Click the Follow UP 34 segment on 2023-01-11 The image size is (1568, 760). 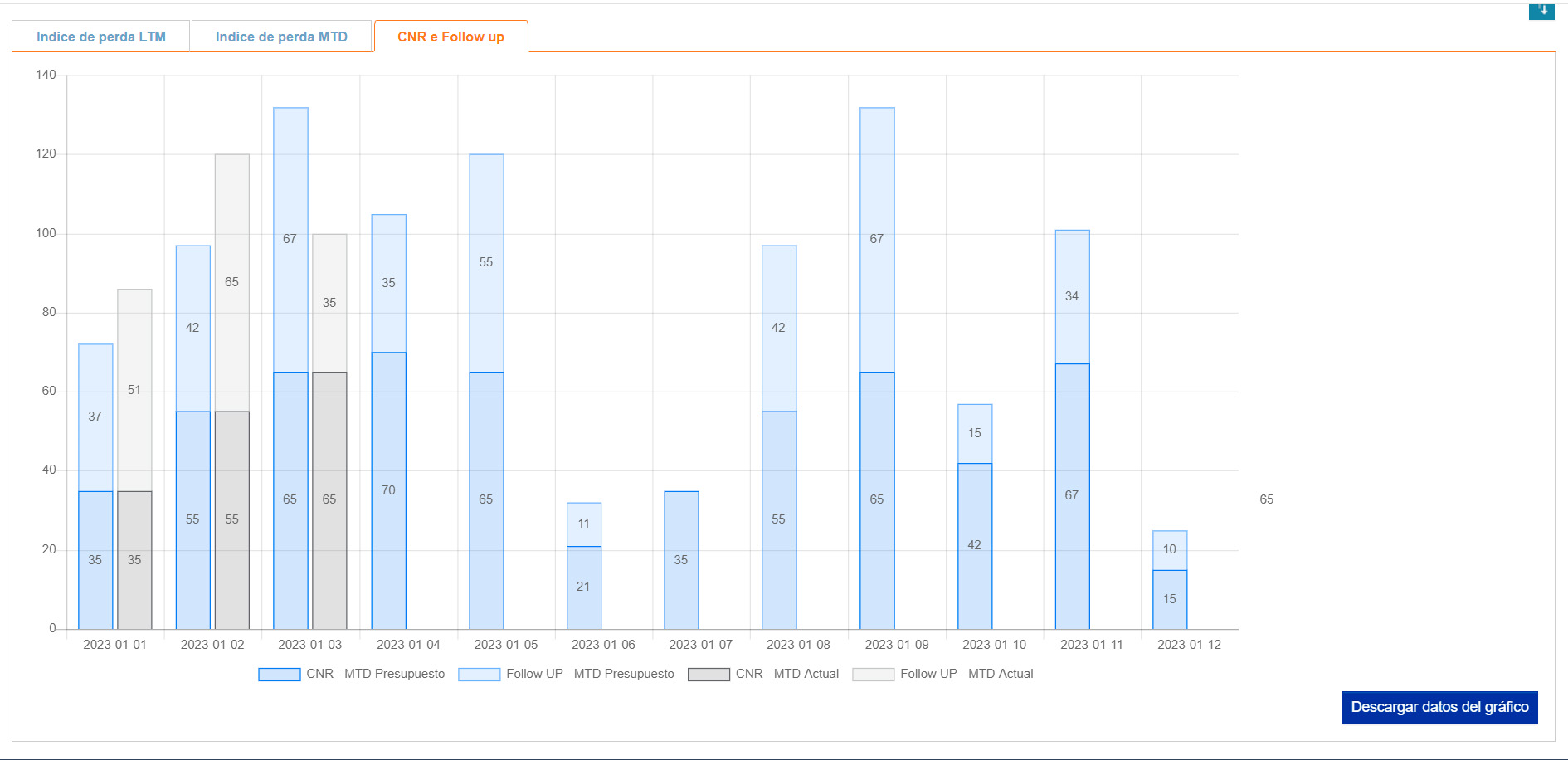1072,296
